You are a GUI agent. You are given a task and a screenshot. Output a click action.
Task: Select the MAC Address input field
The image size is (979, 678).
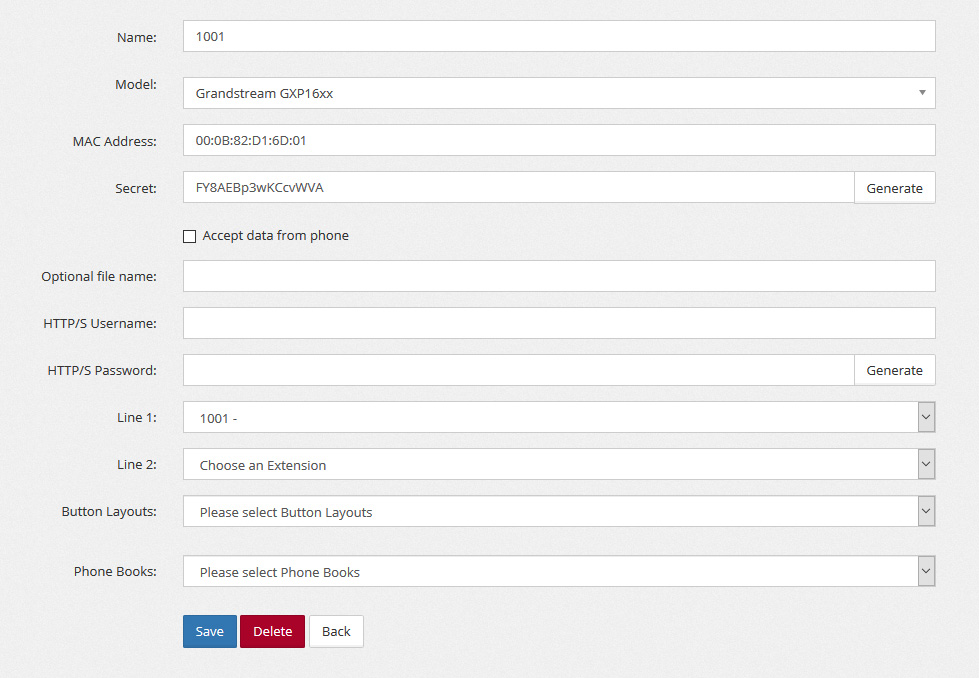558,140
